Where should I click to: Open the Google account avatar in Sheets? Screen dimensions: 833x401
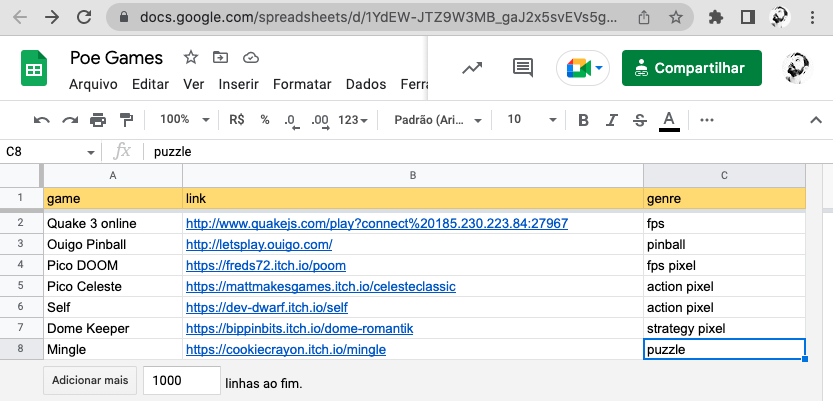pos(797,68)
